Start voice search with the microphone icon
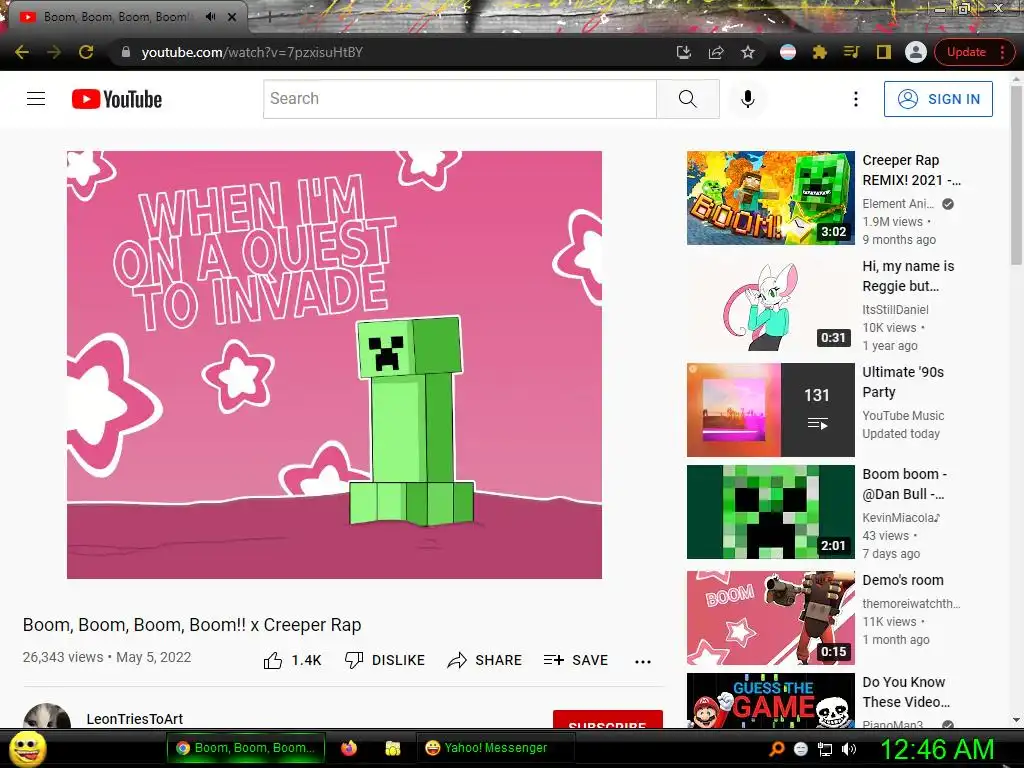1024x768 pixels. 748,99
